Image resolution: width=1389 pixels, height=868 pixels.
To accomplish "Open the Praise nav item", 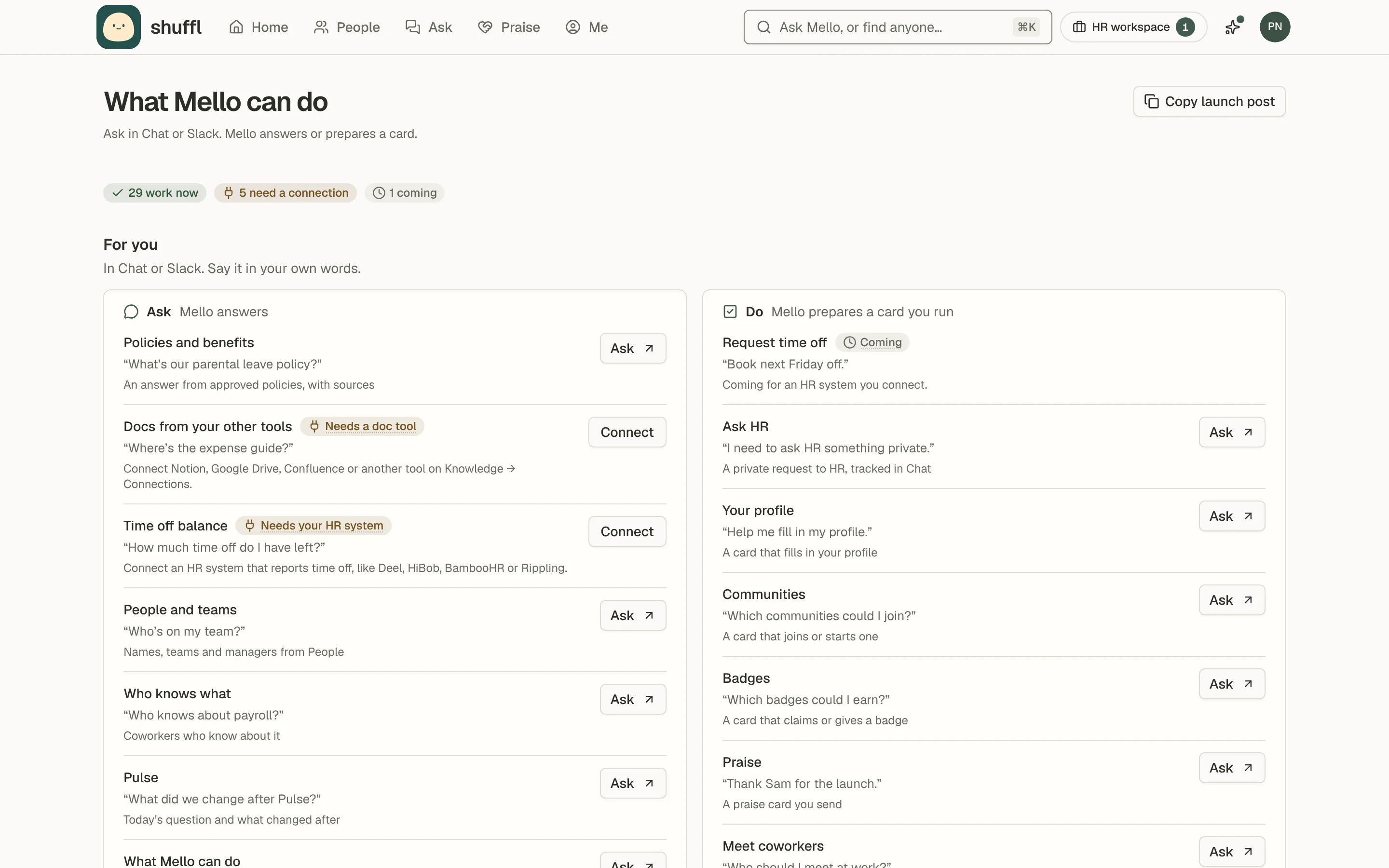I will click(508, 27).
